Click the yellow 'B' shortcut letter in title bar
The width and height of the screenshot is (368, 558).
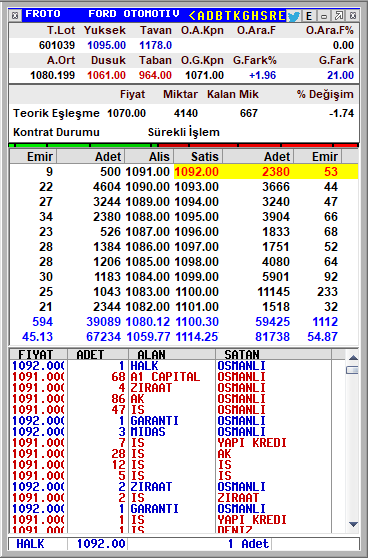click(x=219, y=16)
